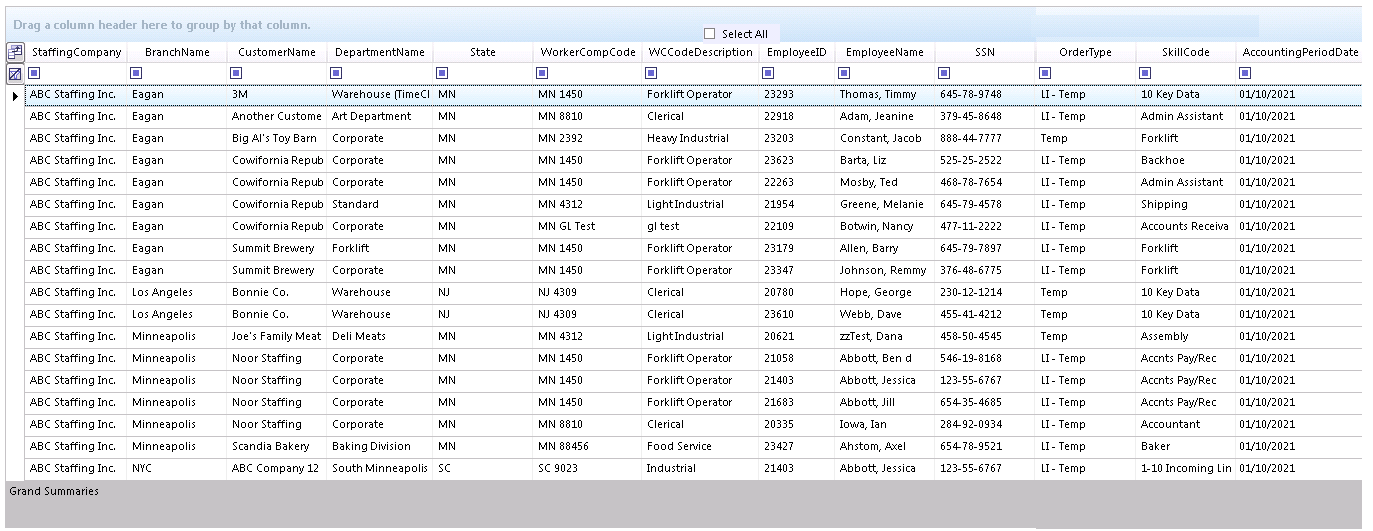Click the current-row arrow indicator on 3M row
This screenshot has height=531, width=1373.
click(x=15, y=95)
